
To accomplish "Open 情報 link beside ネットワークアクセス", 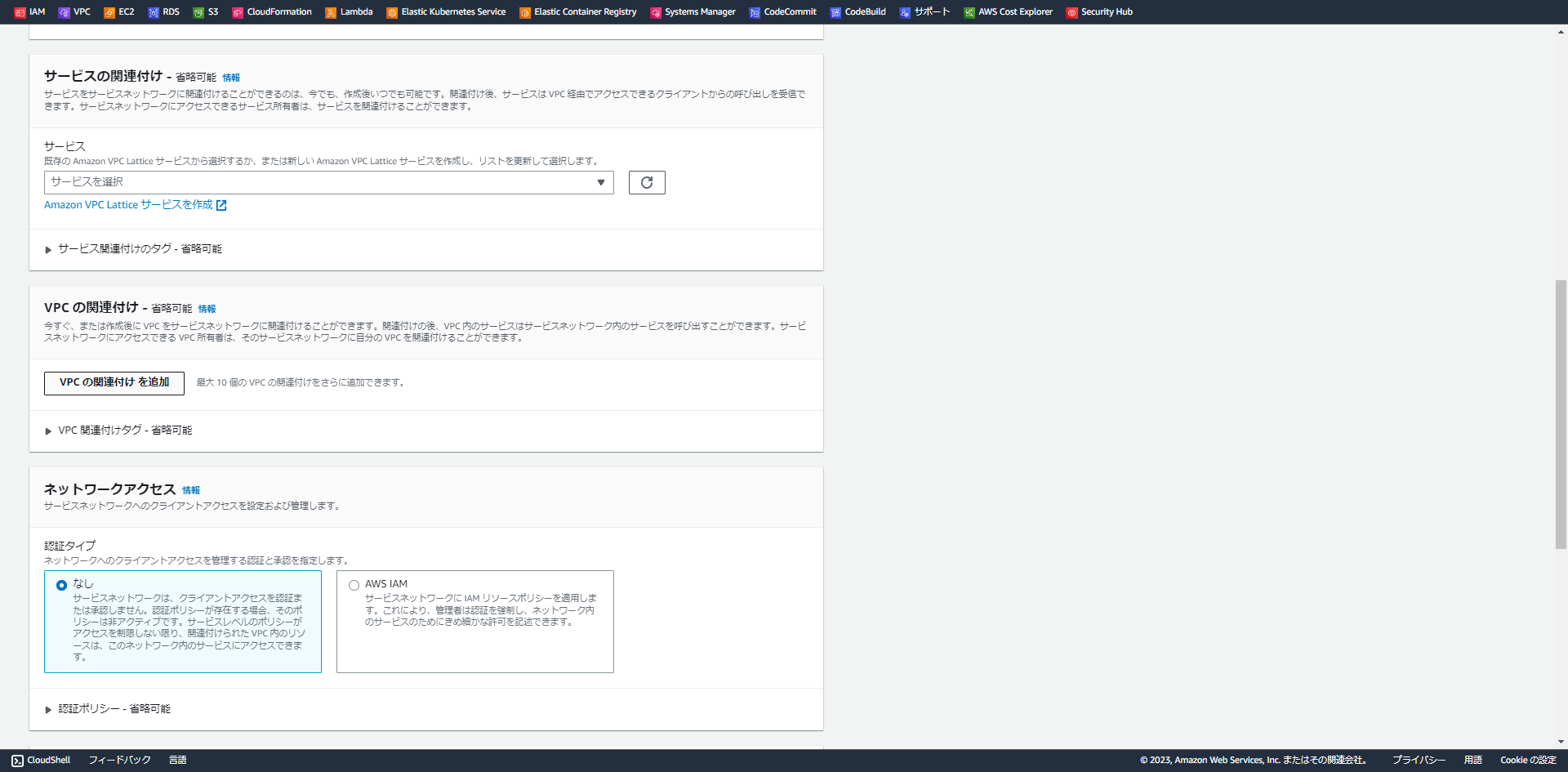I will click(x=191, y=490).
